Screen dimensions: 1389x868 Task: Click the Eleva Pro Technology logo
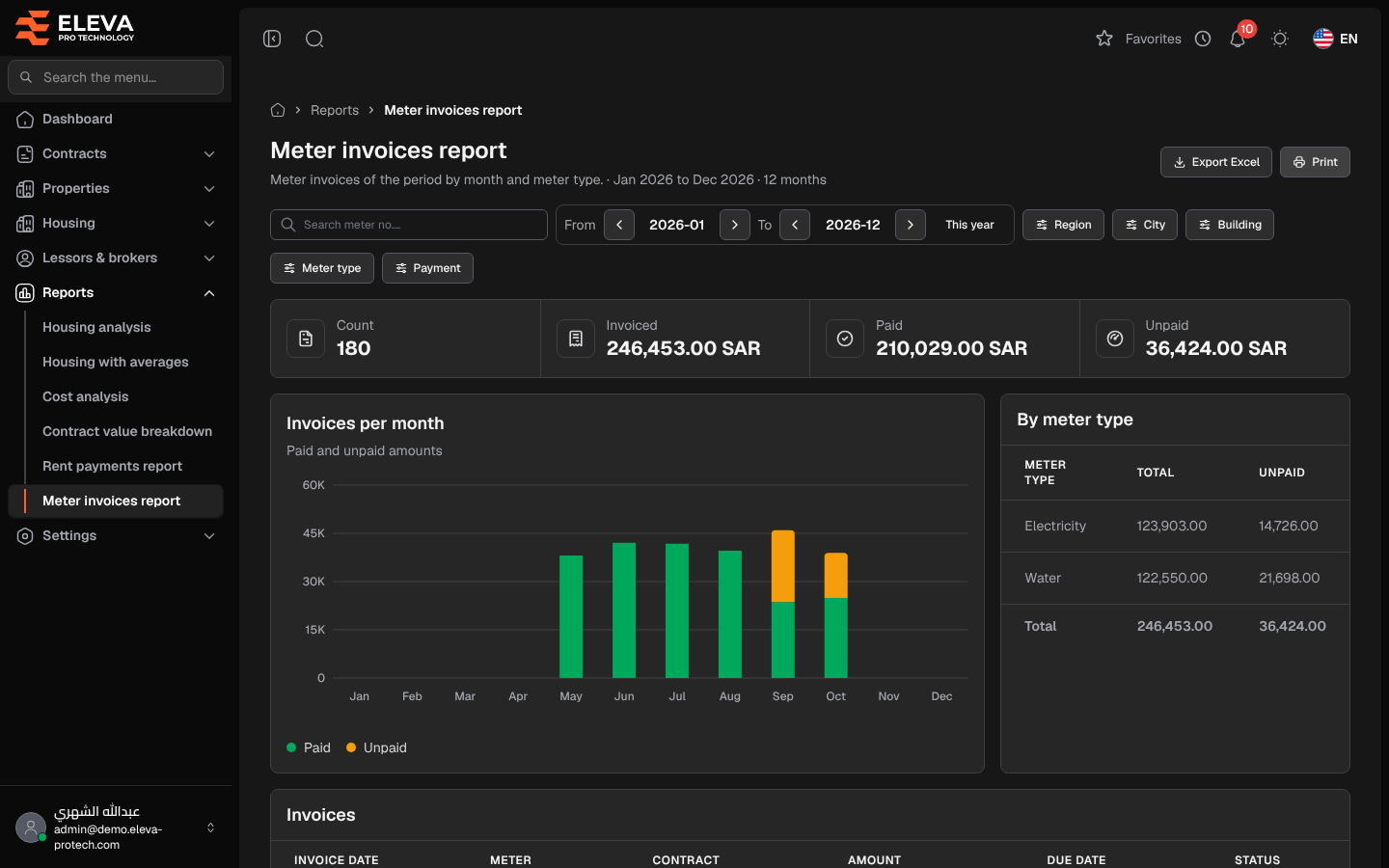pos(75,27)
